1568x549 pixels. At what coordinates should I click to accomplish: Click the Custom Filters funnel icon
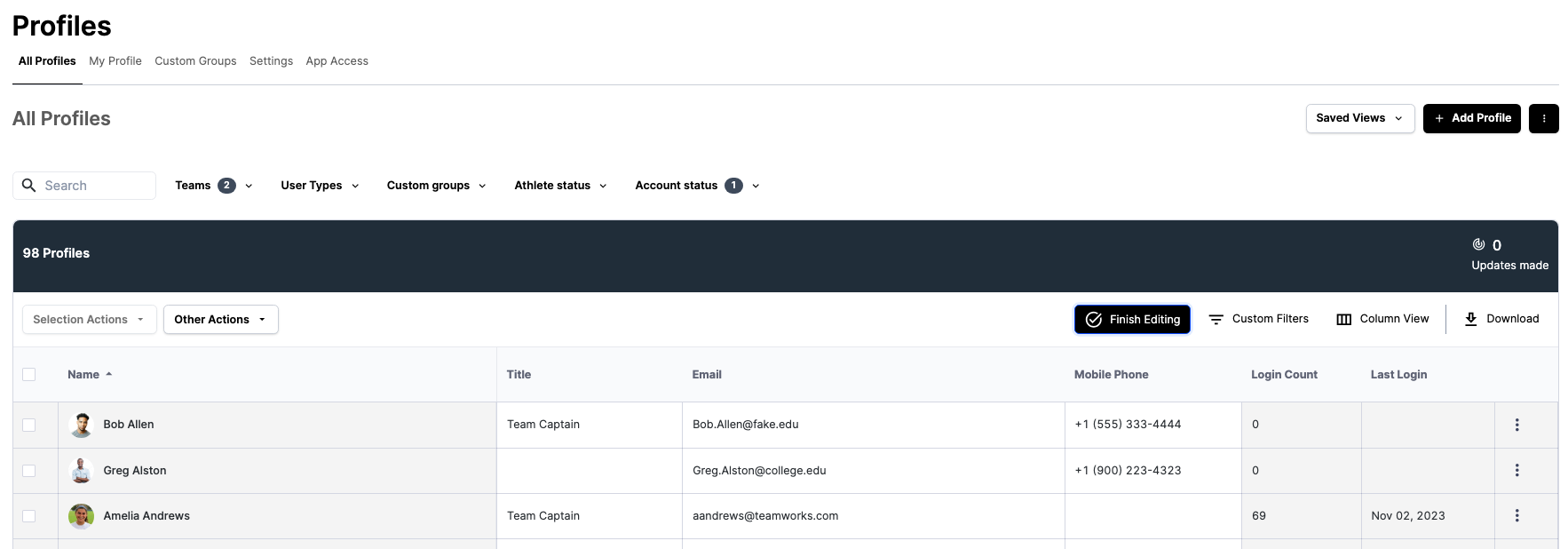coord(1216,319)
